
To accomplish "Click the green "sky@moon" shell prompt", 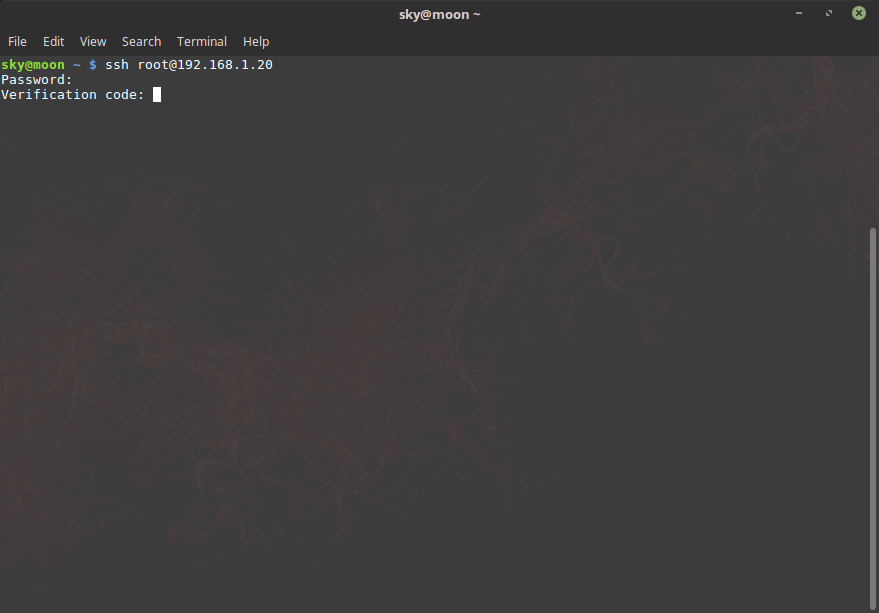I will pos(33,65).
